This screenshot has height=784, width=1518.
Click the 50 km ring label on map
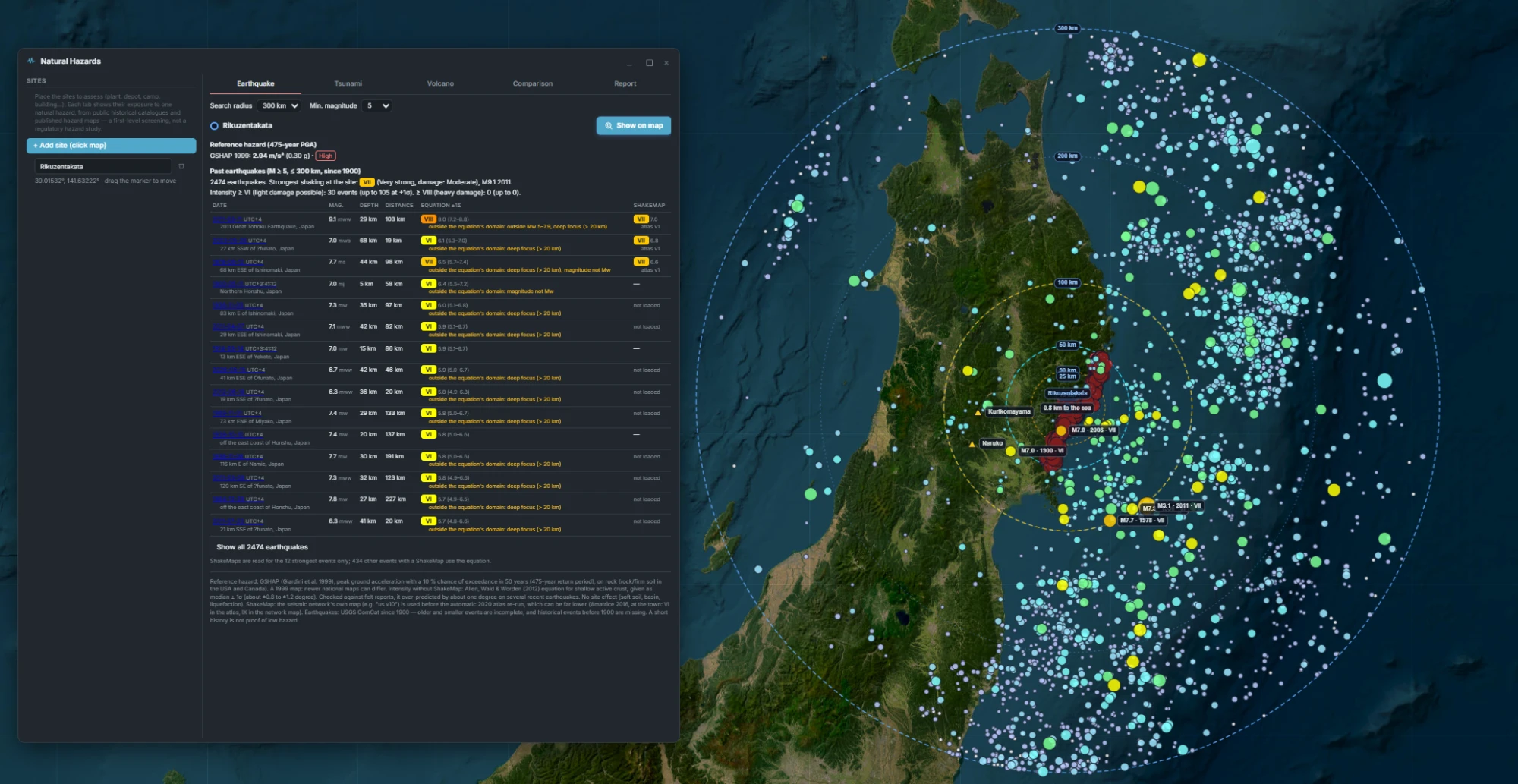[1067, 345]
